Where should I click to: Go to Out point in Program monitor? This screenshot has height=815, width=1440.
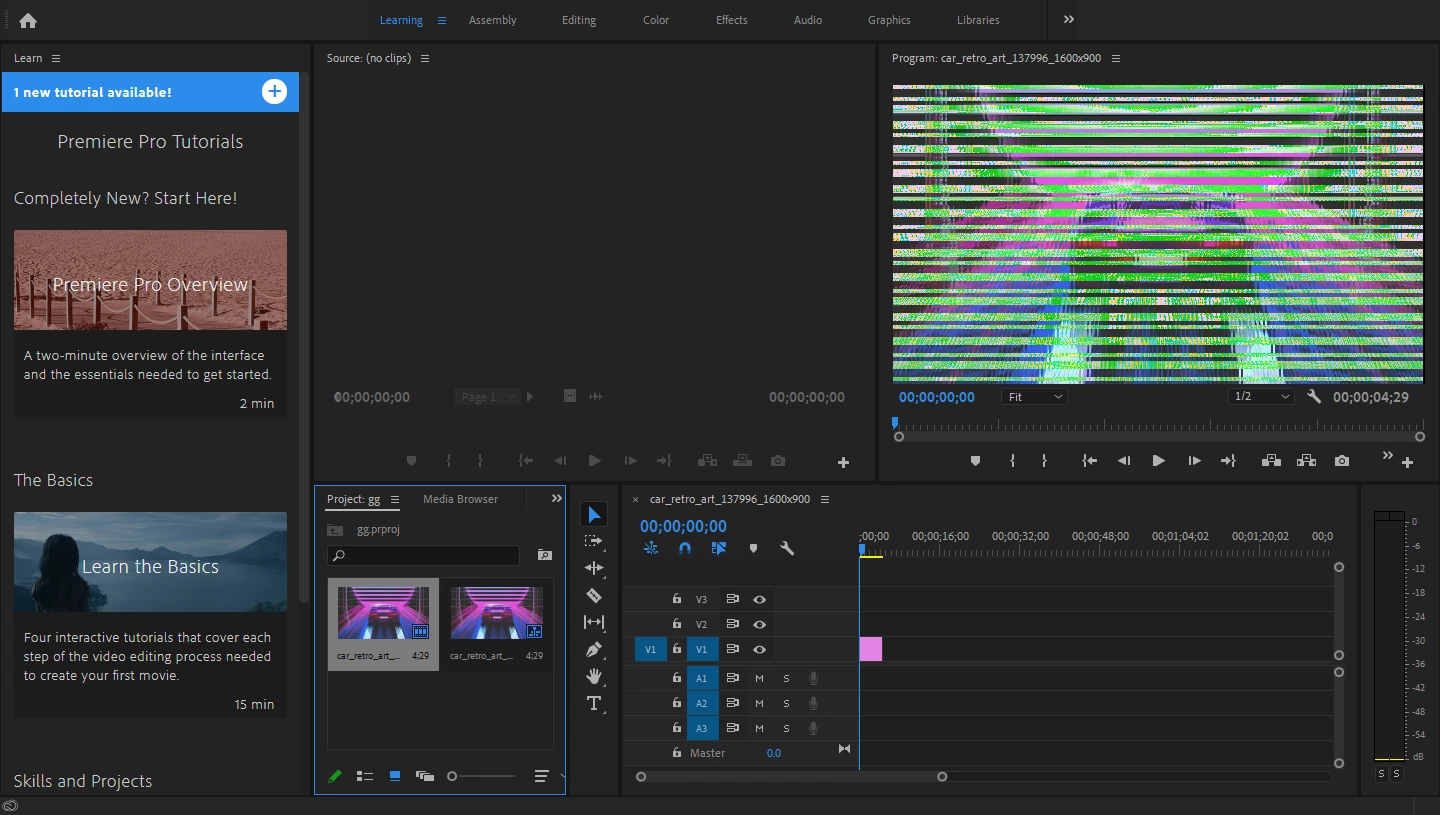(x=1229, y=461)
